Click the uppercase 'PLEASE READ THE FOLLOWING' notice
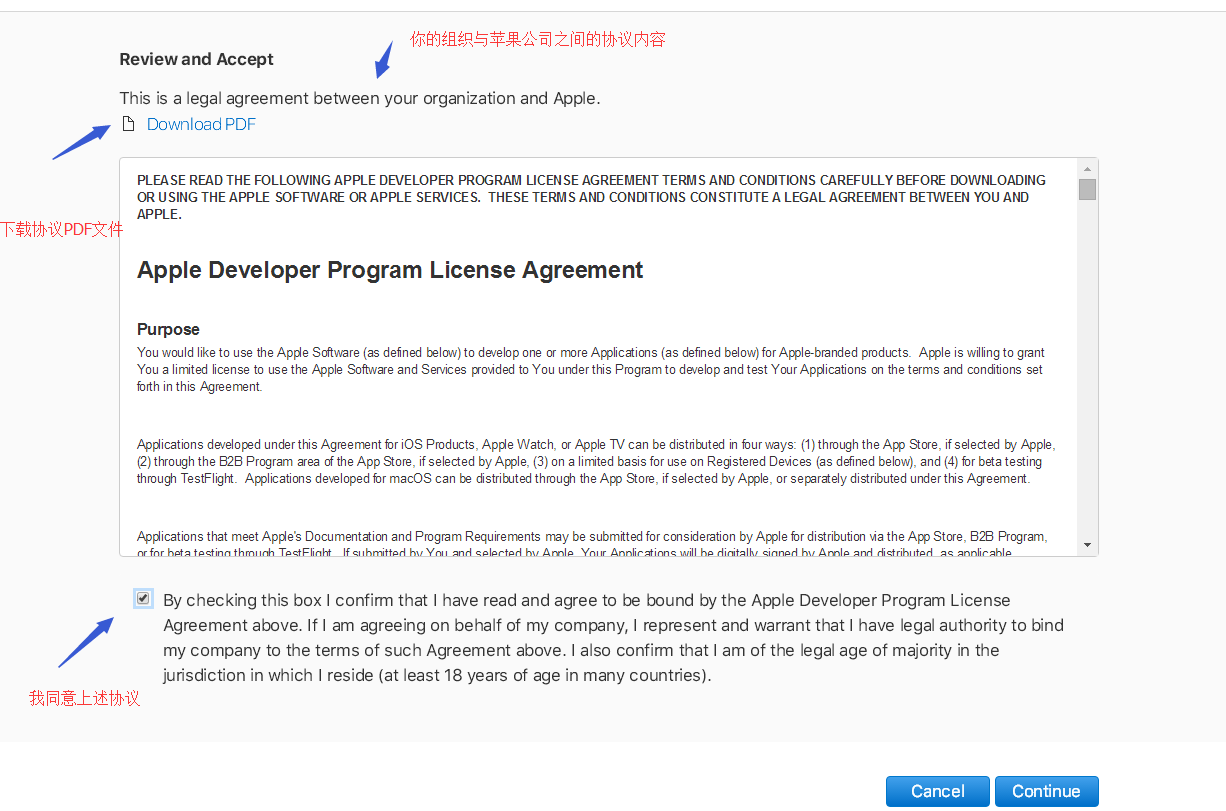Viewport: 1226px width, 811px height. pos(591,197)
